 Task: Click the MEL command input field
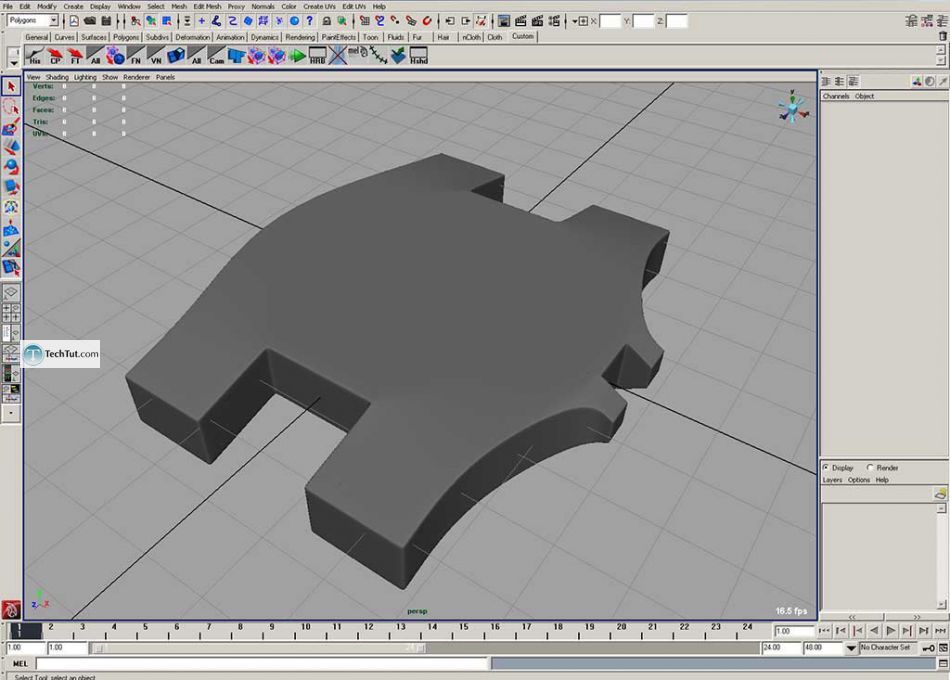pos(262,664)
